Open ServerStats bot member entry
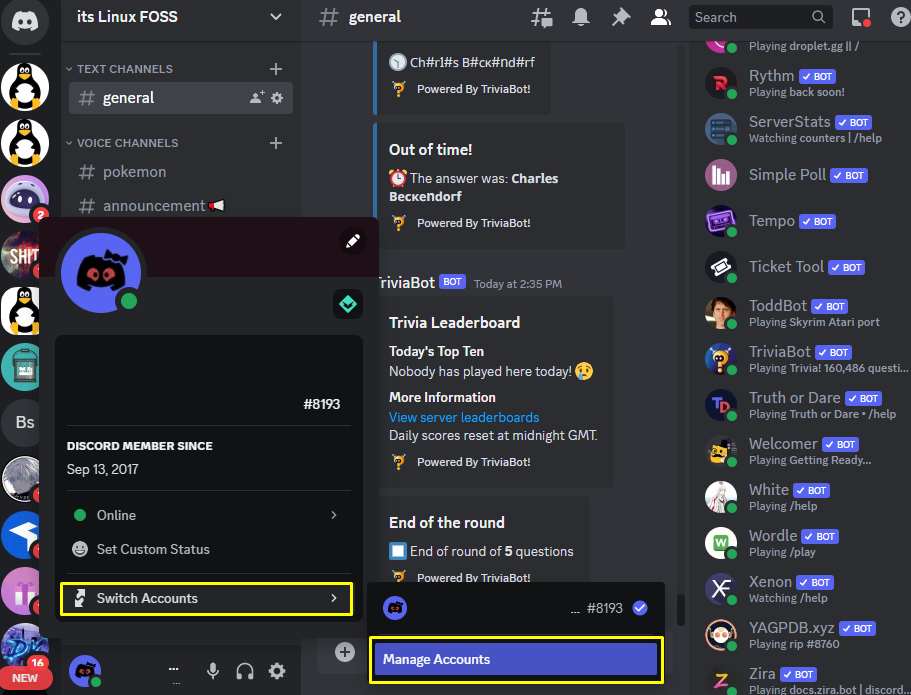 point(804,129)
